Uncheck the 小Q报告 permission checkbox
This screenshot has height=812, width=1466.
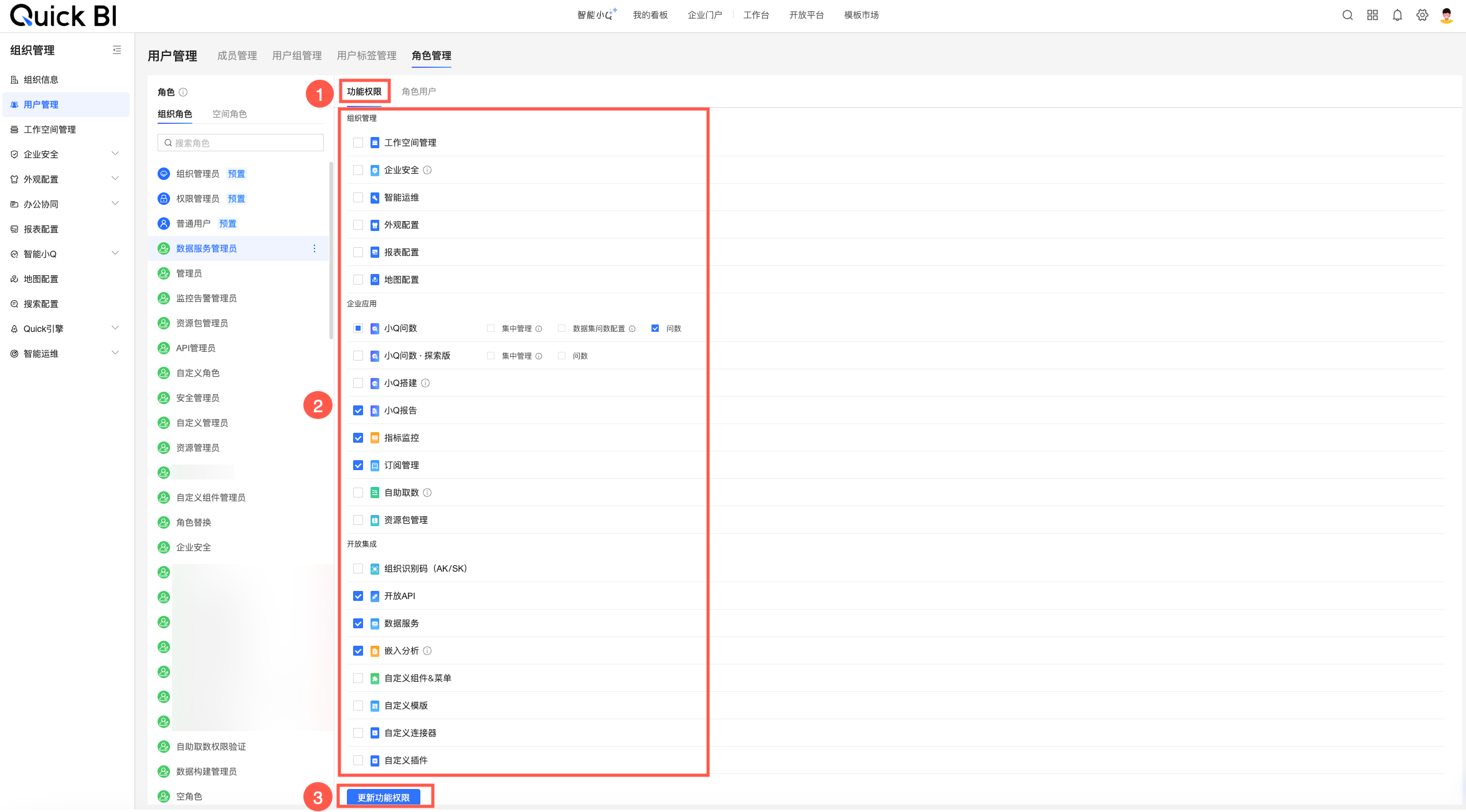point(358,410)
